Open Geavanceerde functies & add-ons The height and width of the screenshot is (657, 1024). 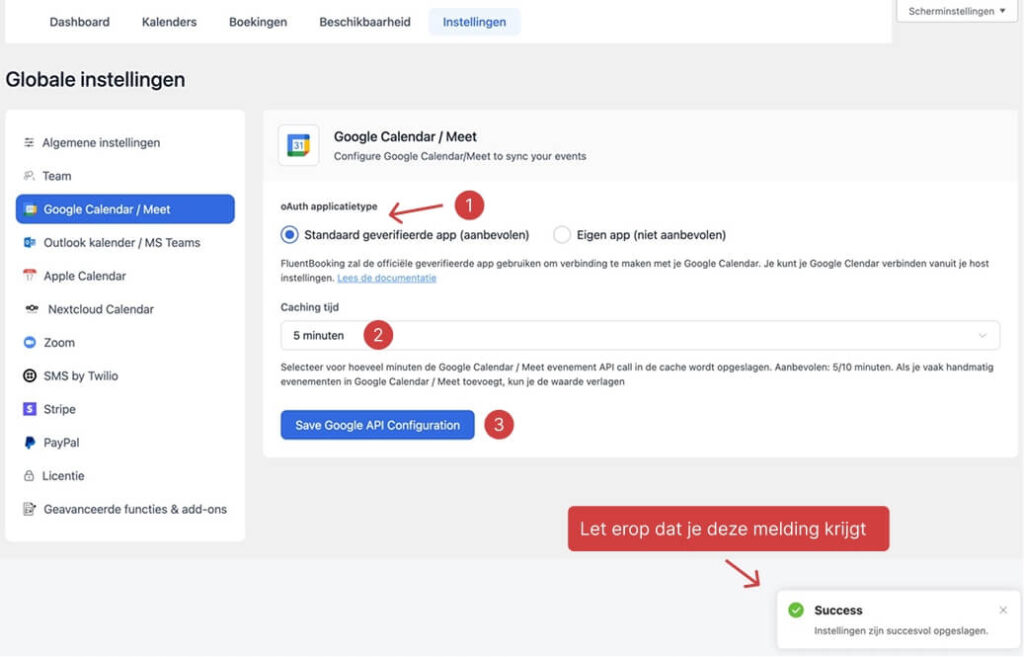(125, 509)
